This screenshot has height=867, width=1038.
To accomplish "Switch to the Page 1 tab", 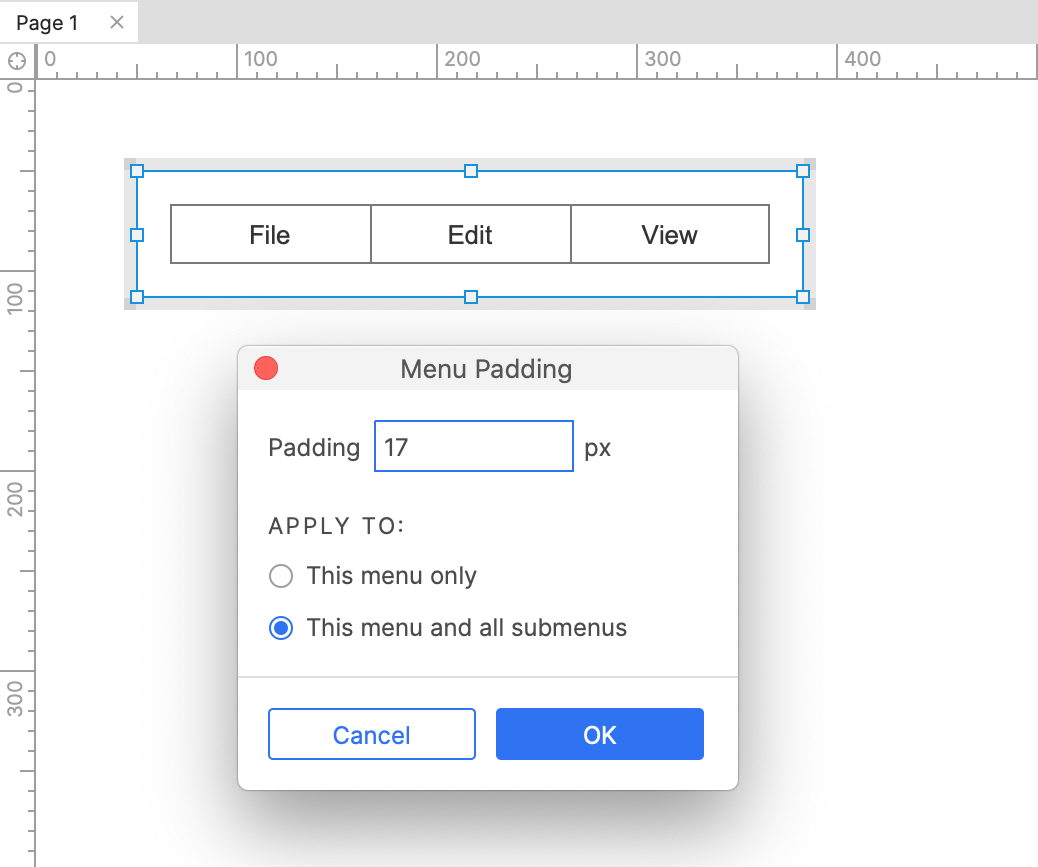I will pos(47,23).
